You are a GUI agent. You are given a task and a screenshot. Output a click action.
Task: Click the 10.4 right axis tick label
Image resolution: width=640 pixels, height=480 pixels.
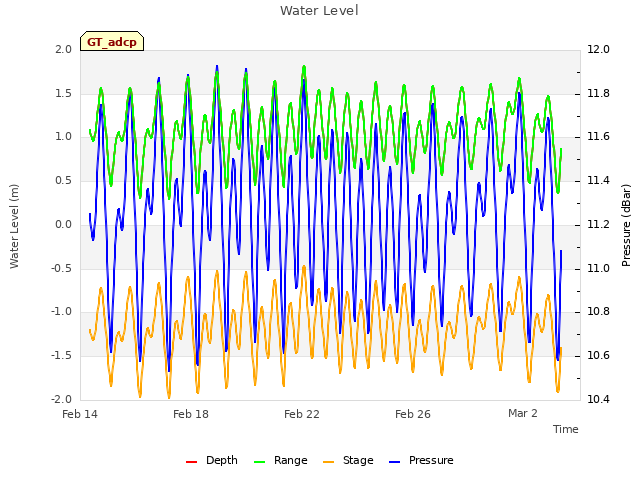click(x=598, y=399)
